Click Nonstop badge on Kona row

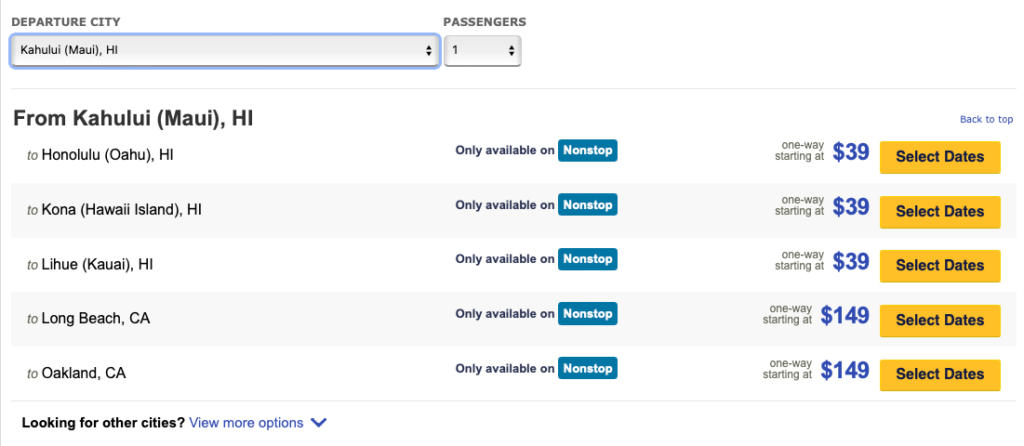tap(587, 205)
